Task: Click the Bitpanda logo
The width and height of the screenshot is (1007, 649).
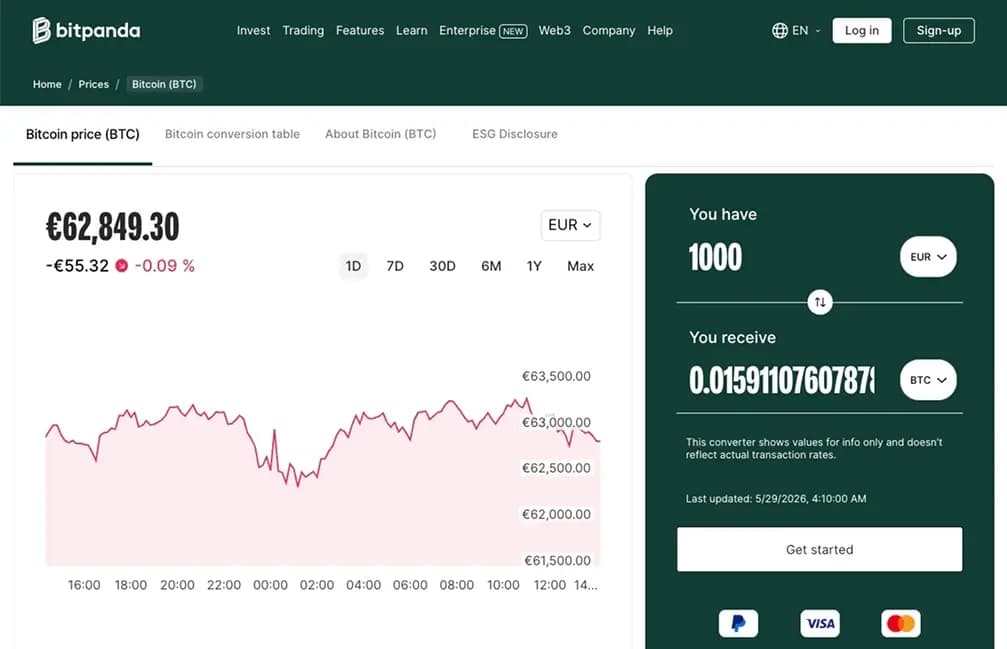Action: tap(86, 30)
